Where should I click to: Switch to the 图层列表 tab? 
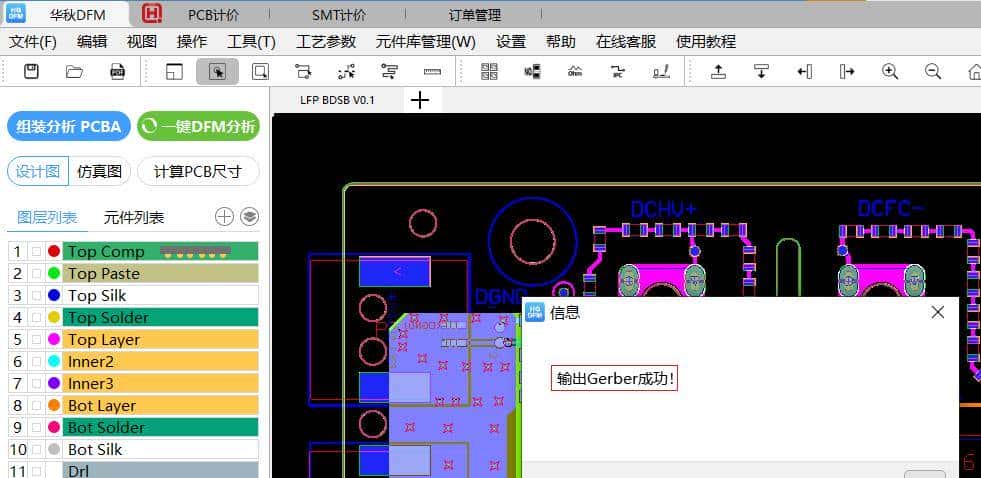pos(47,218)
